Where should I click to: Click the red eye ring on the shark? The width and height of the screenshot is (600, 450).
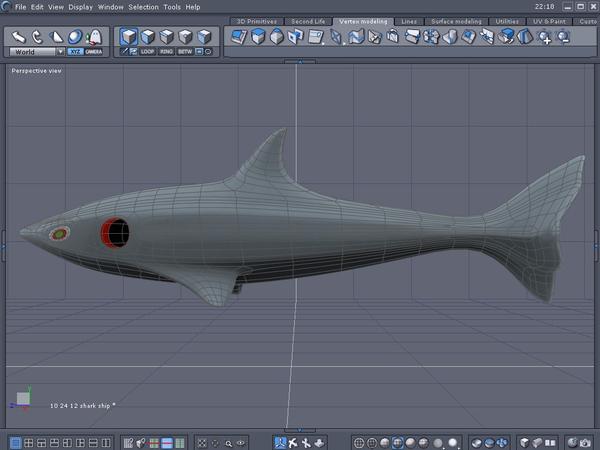click(113, 232)
